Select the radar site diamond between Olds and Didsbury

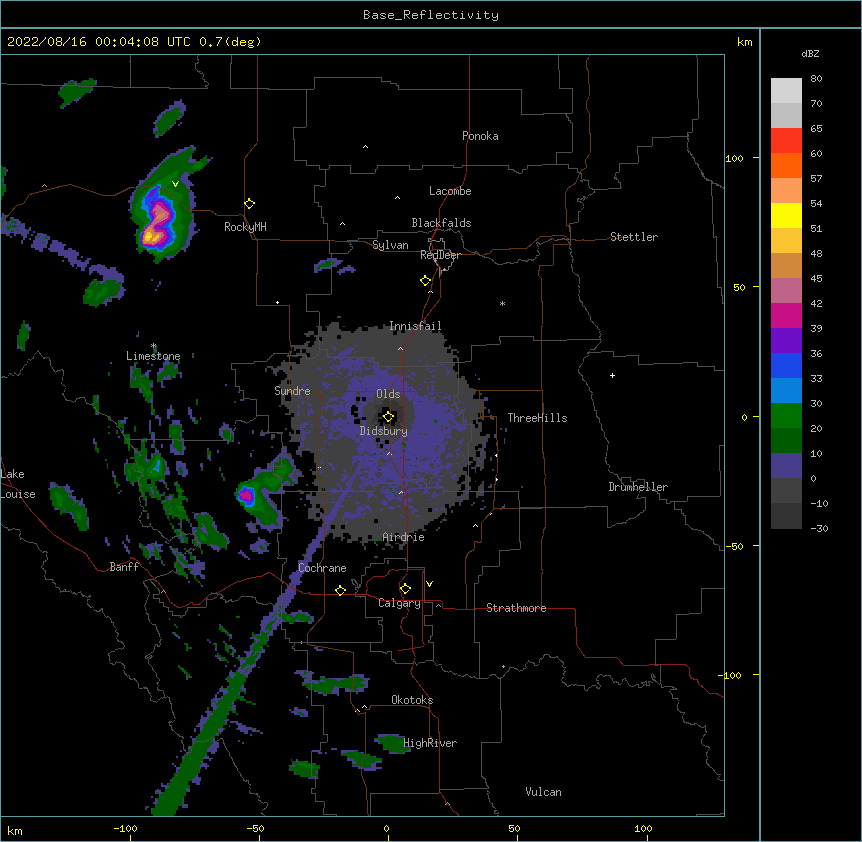coord(389,417)
